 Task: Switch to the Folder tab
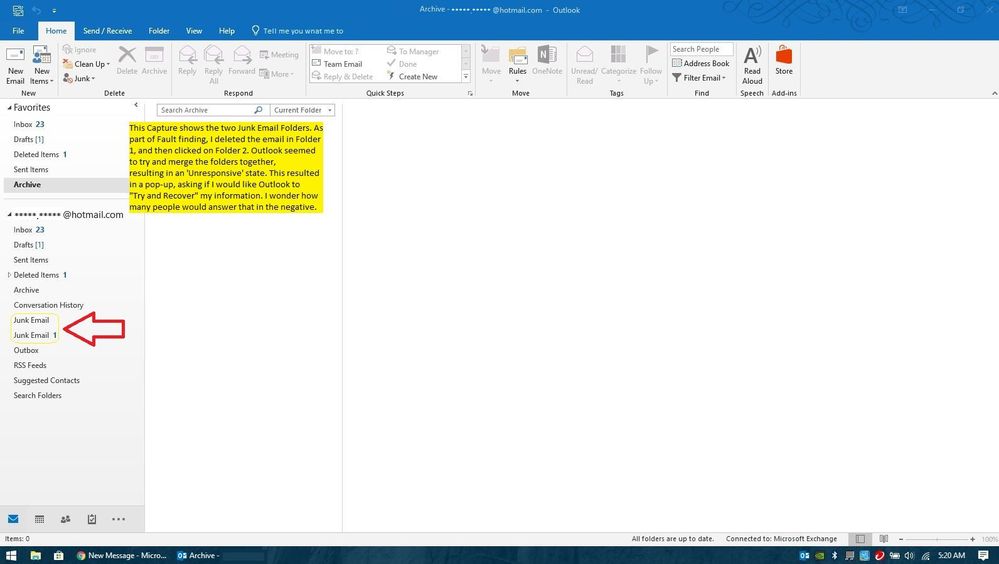159,31
